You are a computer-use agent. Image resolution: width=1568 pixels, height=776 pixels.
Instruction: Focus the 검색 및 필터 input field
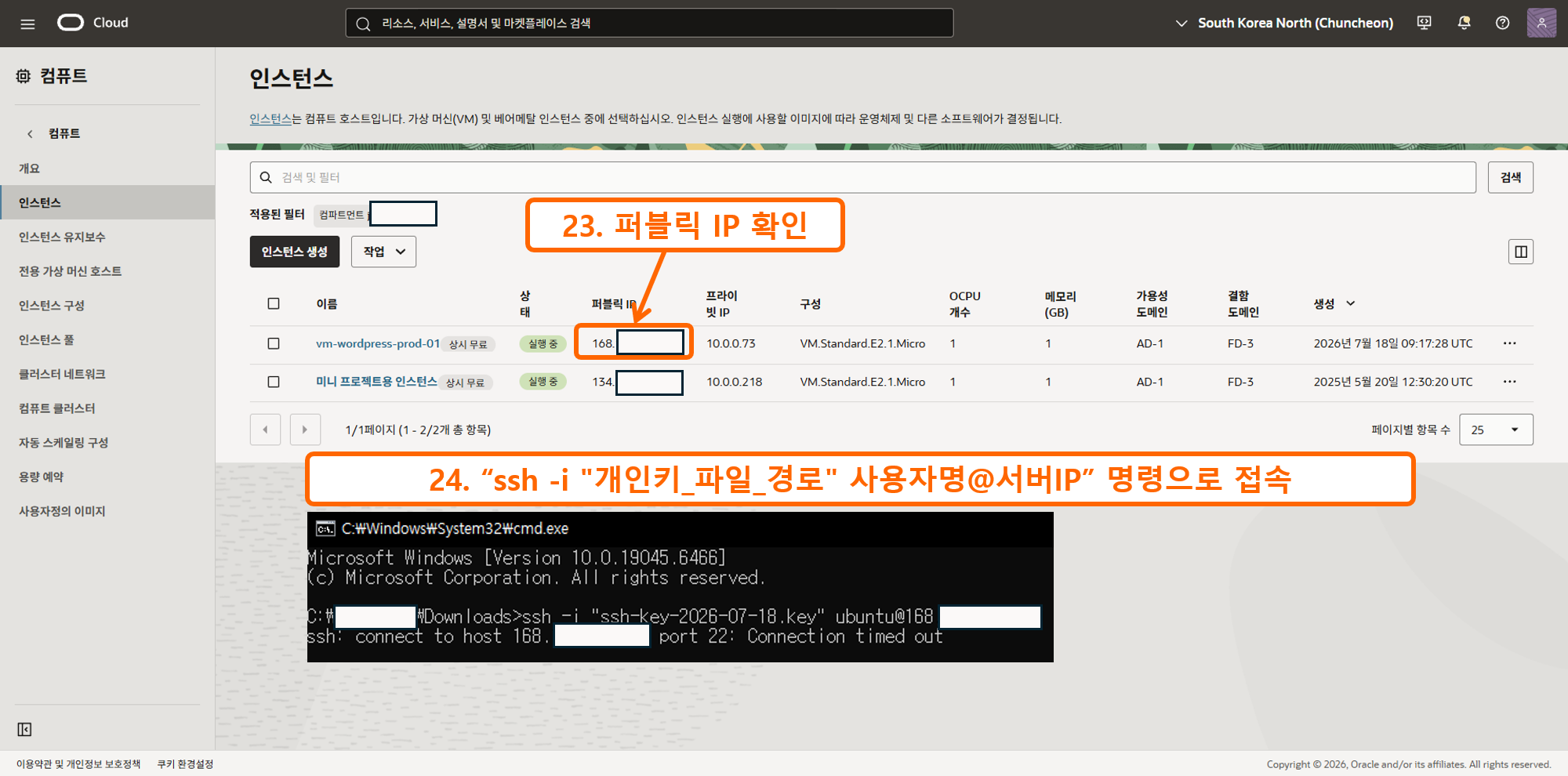[862, 177]
